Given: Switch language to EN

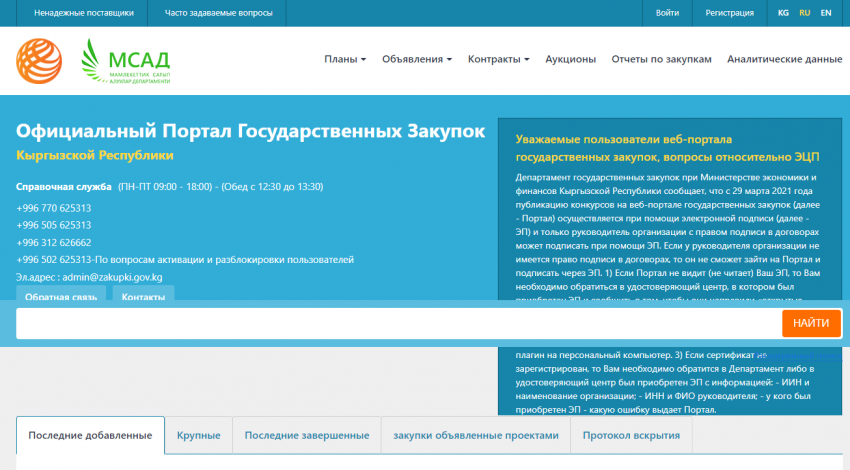Looking at the screenshot, I should click(825, 13).
